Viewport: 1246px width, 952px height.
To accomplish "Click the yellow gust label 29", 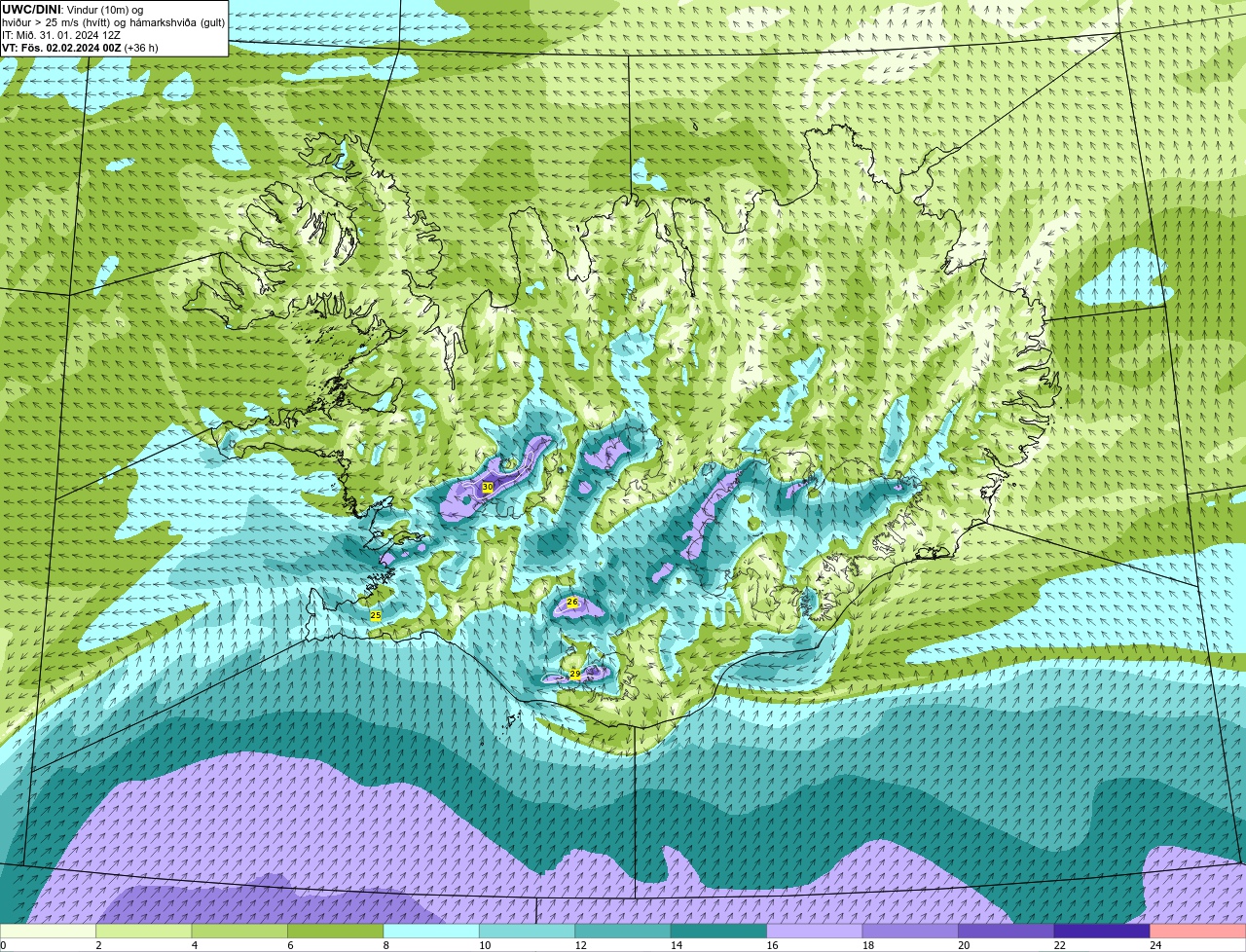I will click(575, 674).
